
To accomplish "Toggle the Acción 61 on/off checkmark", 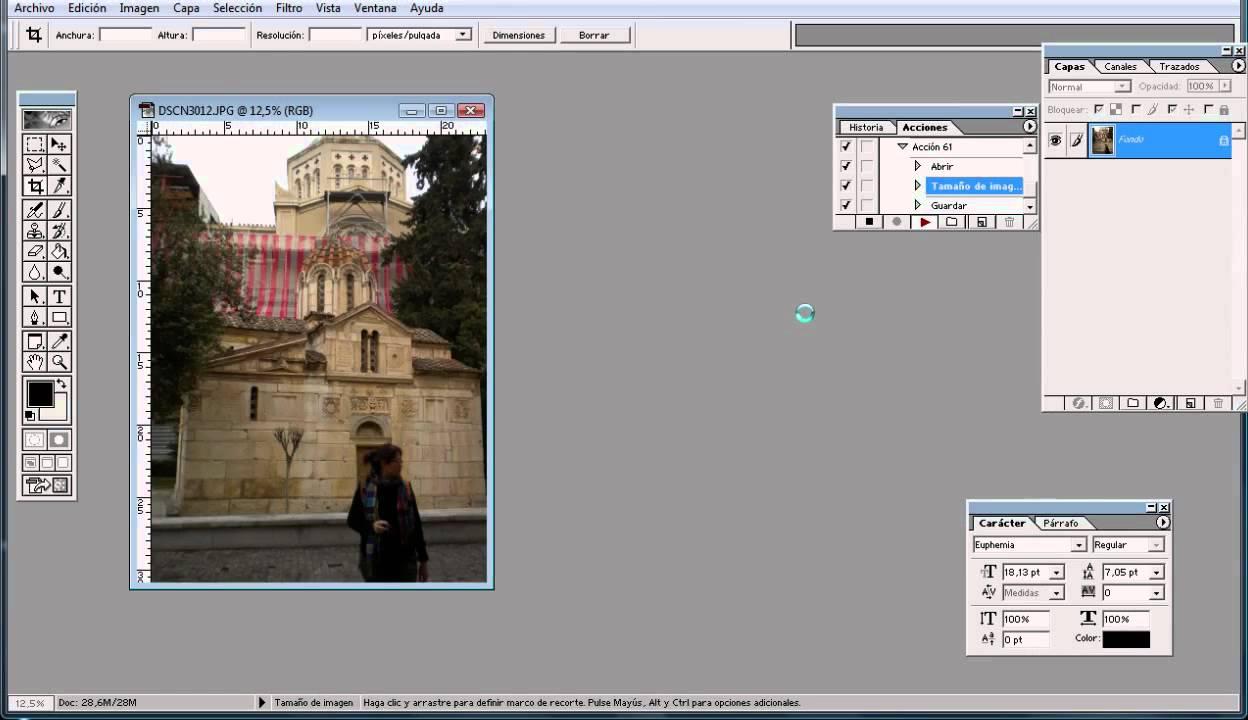I will point(846,147).
